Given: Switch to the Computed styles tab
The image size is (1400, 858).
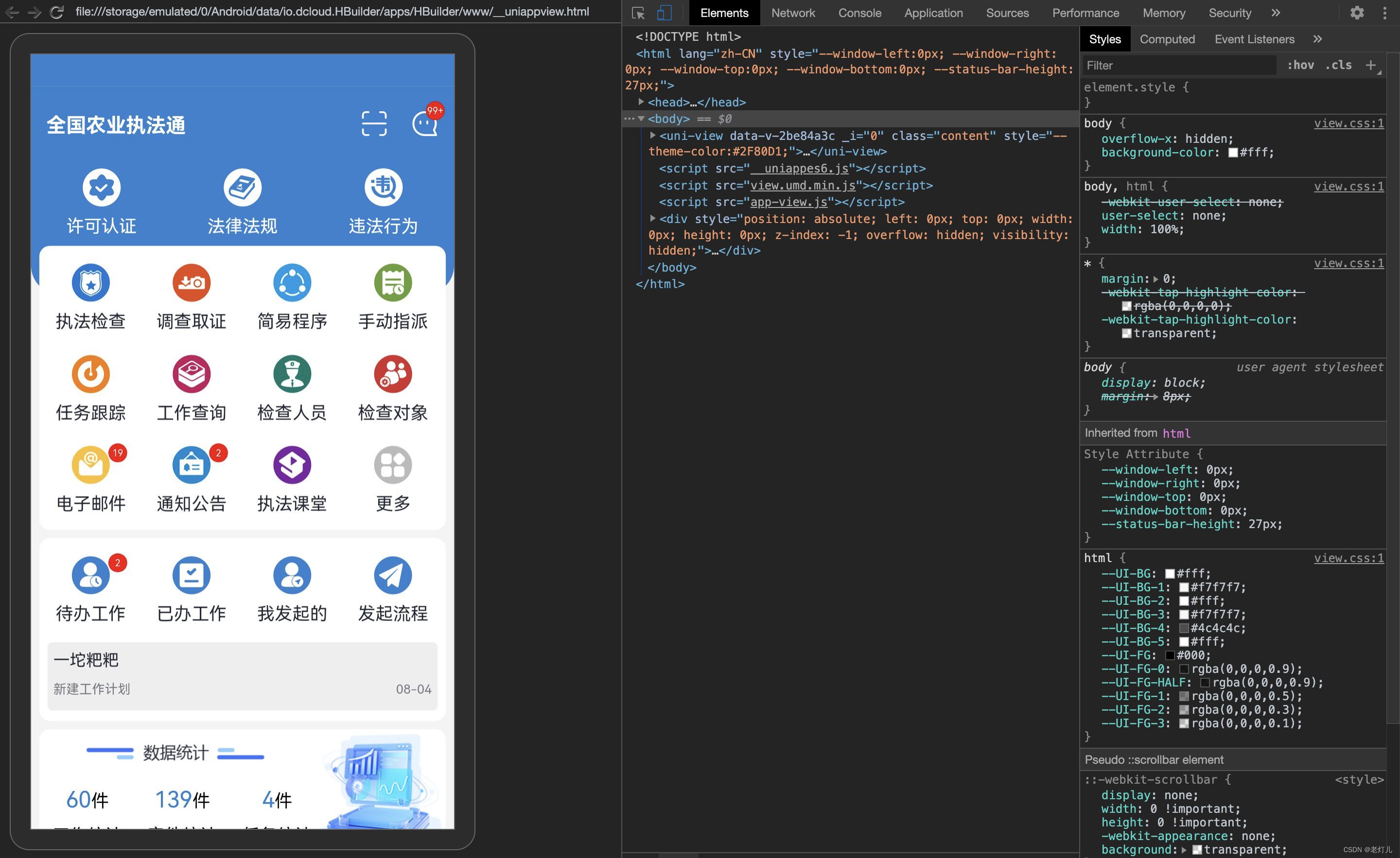Looking at the screenshot, I should [x=1167, y=39].
